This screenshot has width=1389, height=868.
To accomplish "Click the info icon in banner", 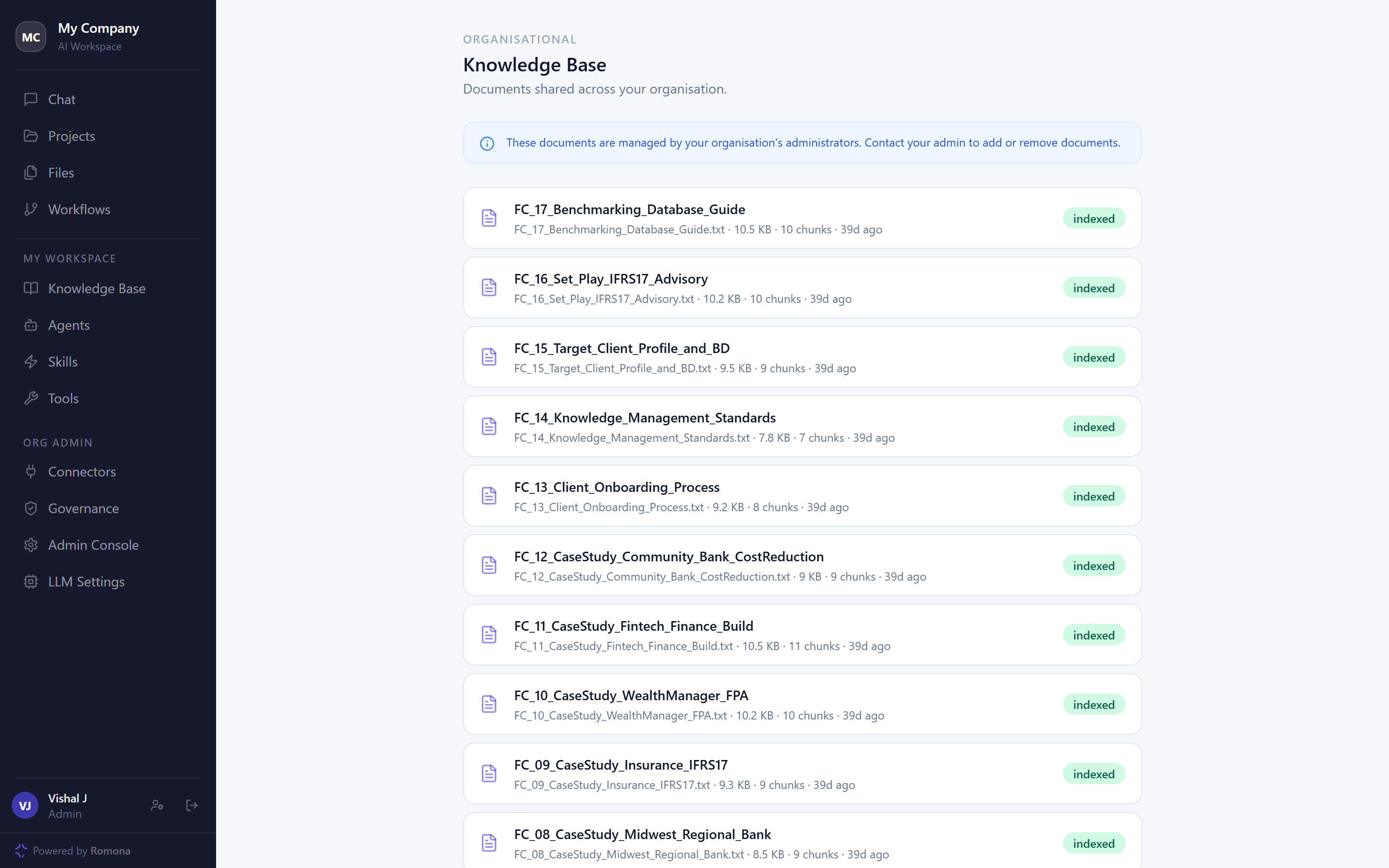I will (x=487, y=143).
